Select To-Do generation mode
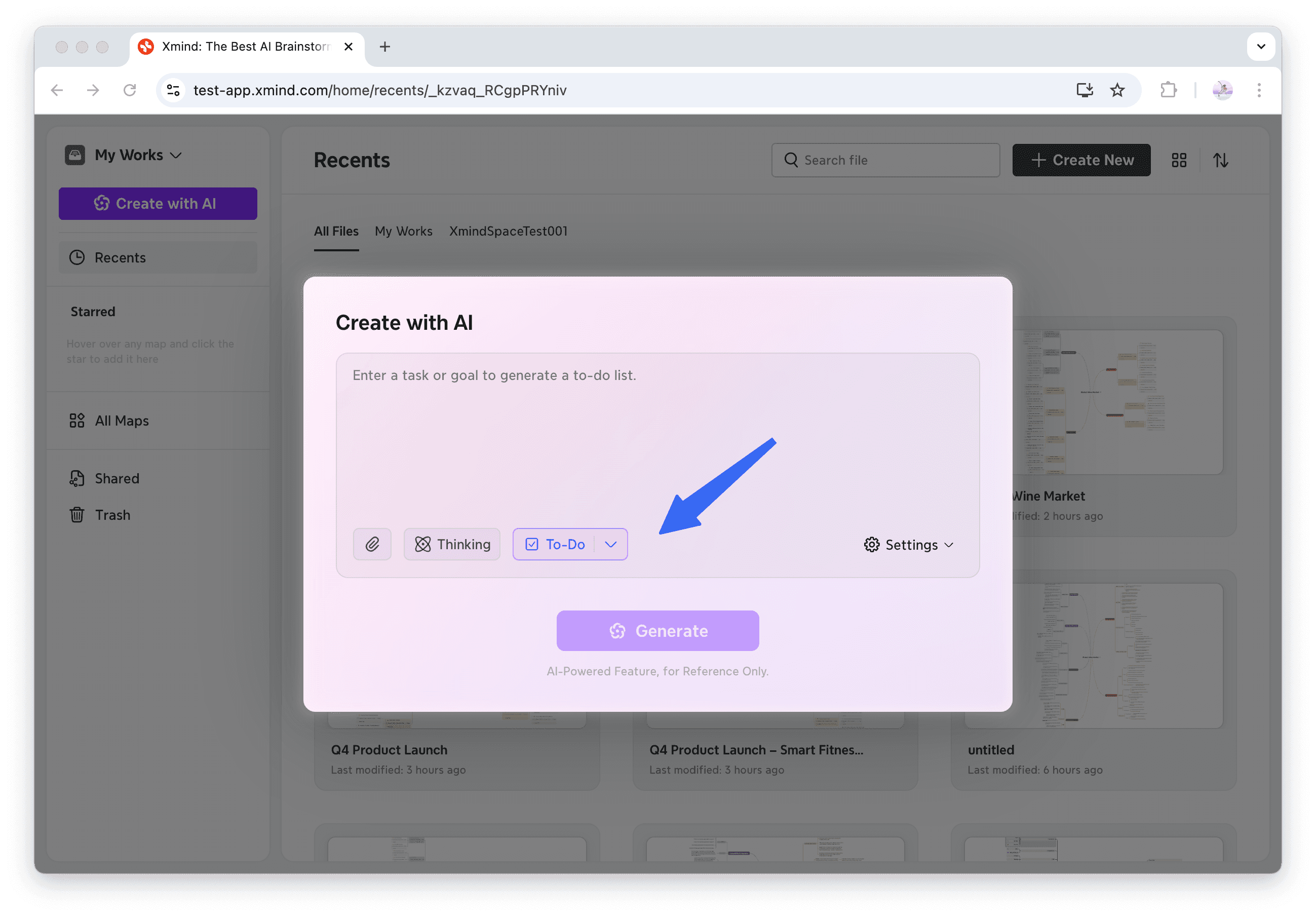This screenshot has height=916, width=1316. (x=557, y=544)
